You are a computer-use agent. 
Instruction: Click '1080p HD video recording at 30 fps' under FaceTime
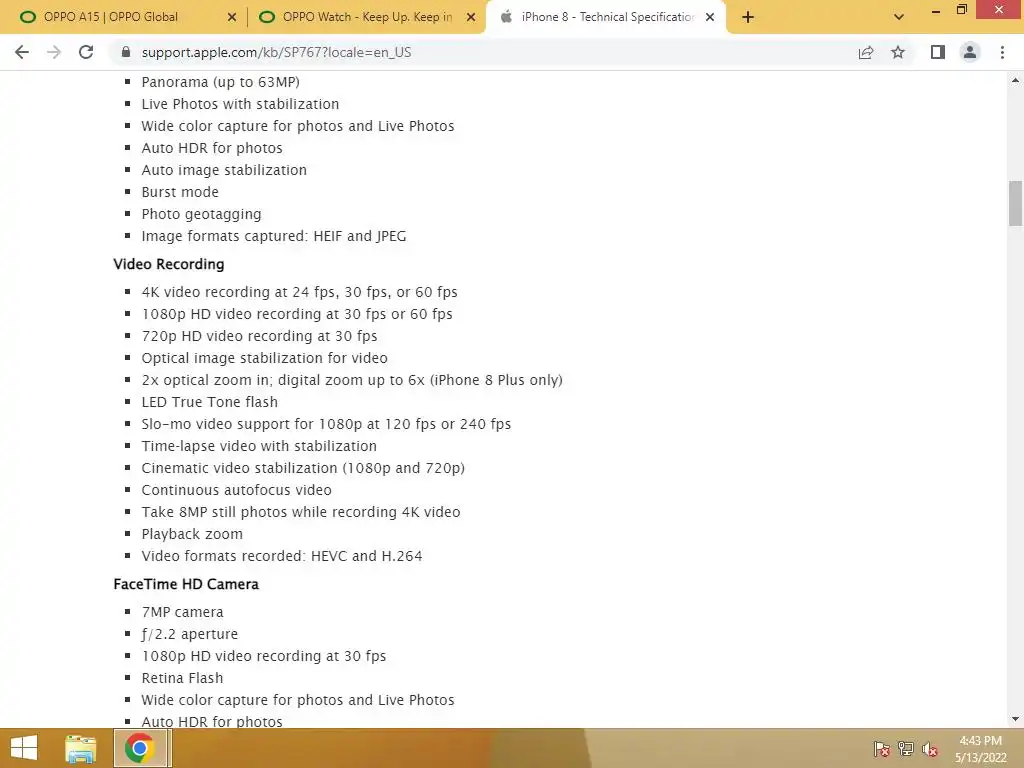coord(264,656)
